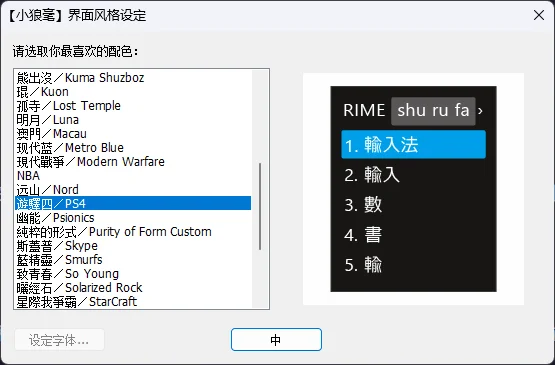Select the Psionics color scheme
Viewport: 555px width, 365px height.
[133, 217]
